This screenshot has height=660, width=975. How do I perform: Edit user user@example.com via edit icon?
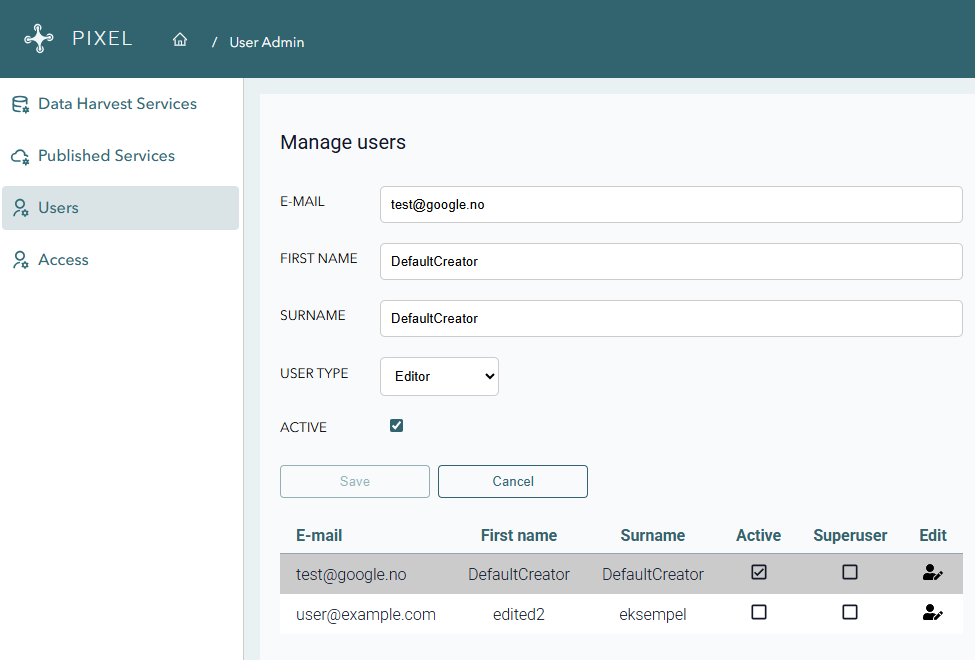click(x=932, y=613)
